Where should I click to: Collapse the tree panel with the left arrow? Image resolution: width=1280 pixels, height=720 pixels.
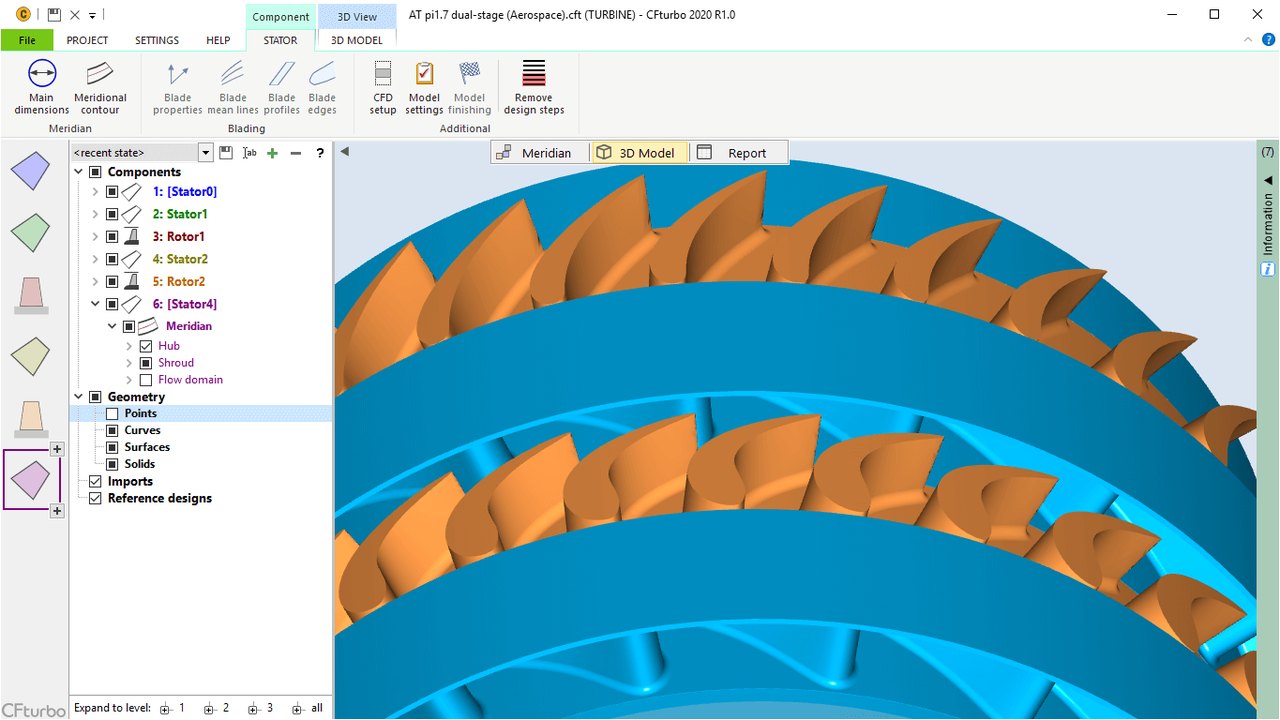[344, 152]
